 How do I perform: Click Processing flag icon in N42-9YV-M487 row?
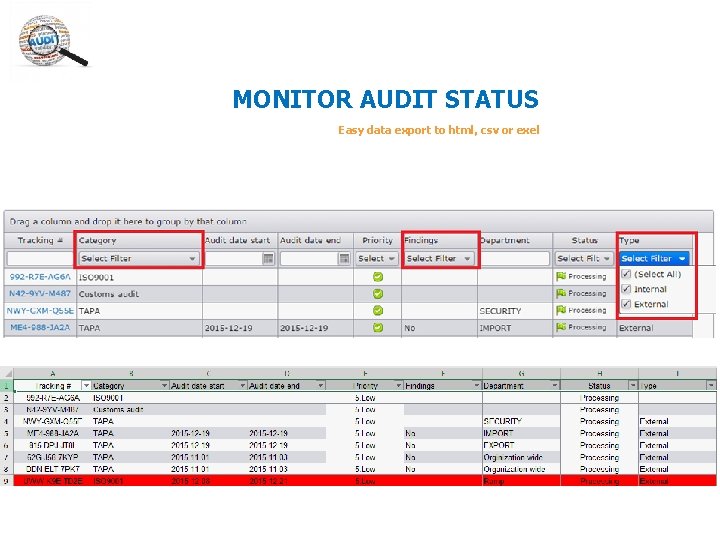(x=561, y=293)
